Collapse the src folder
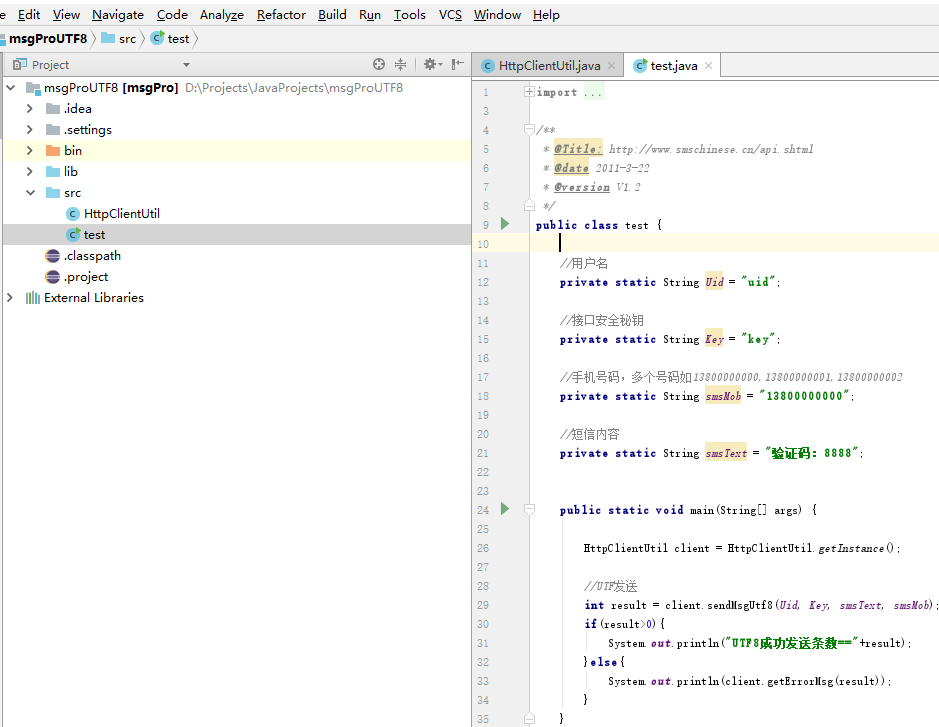The width and height of the screenshot is (939, 727). [30, 193]
